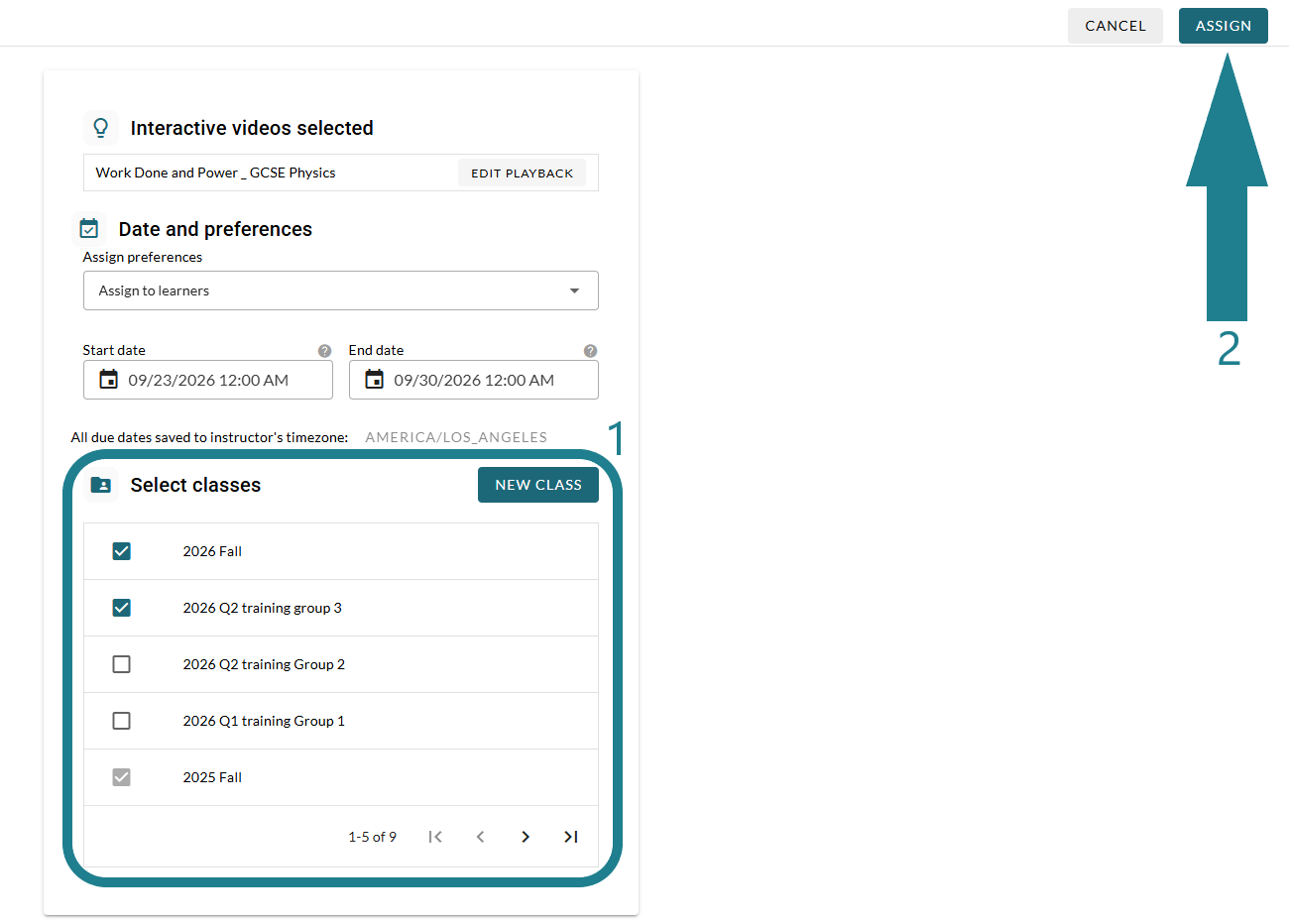
Task: Open the Assign to learners dropdown
Action: 341,290
